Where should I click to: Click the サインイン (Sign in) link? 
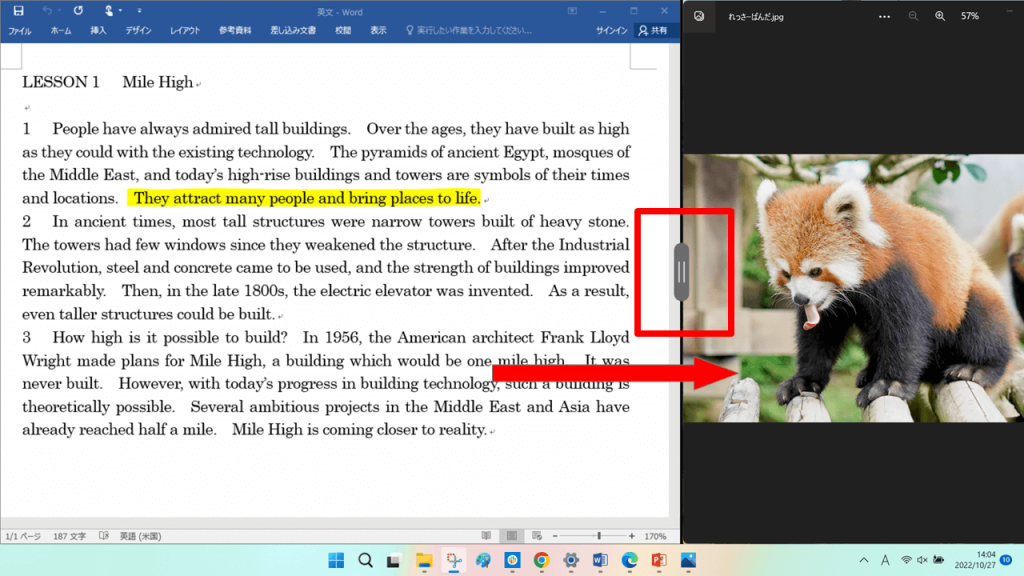pyautogui.click(x=612, y=31)
